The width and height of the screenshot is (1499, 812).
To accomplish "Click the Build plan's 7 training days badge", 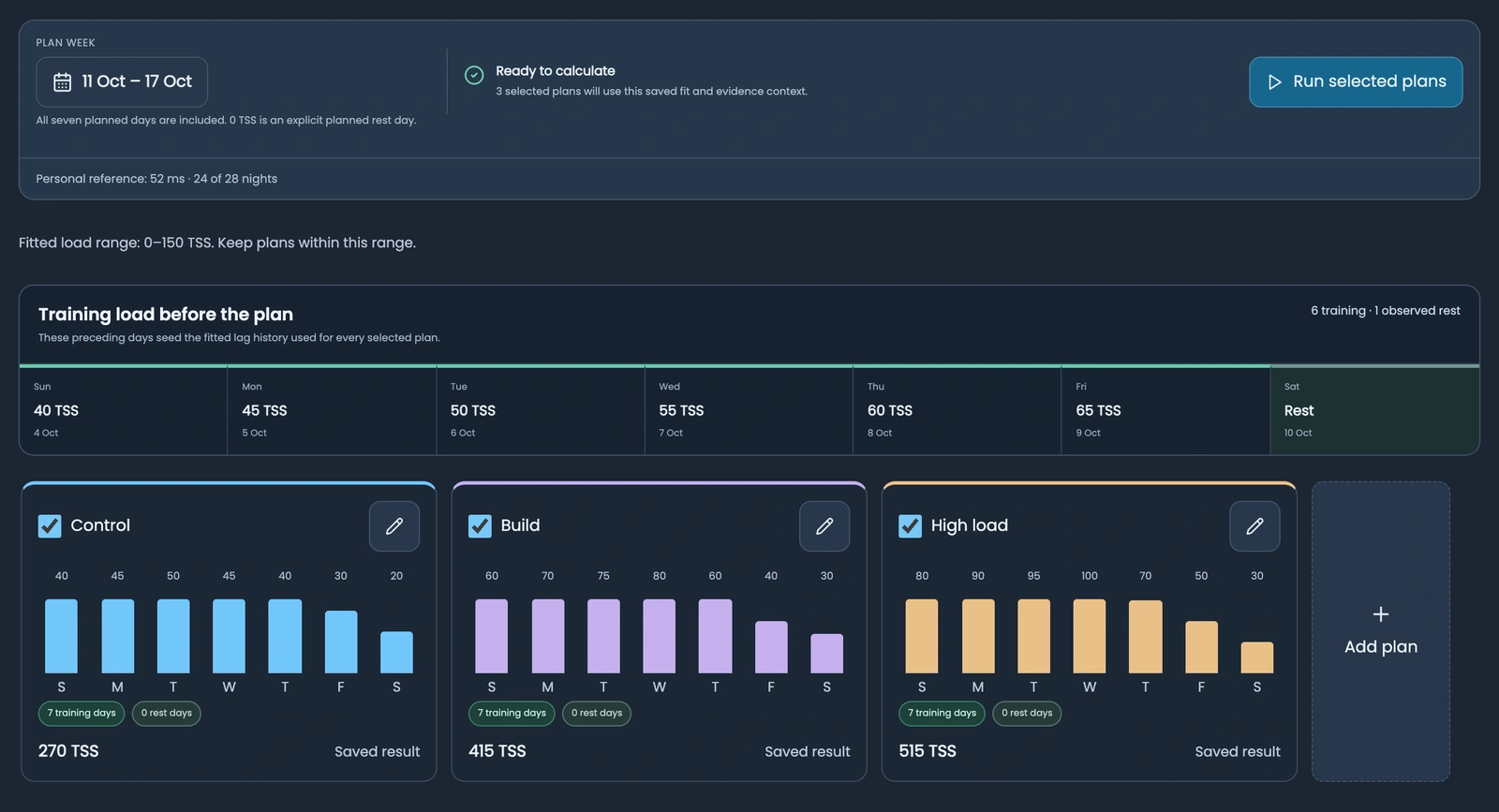I will coord(512,714).
